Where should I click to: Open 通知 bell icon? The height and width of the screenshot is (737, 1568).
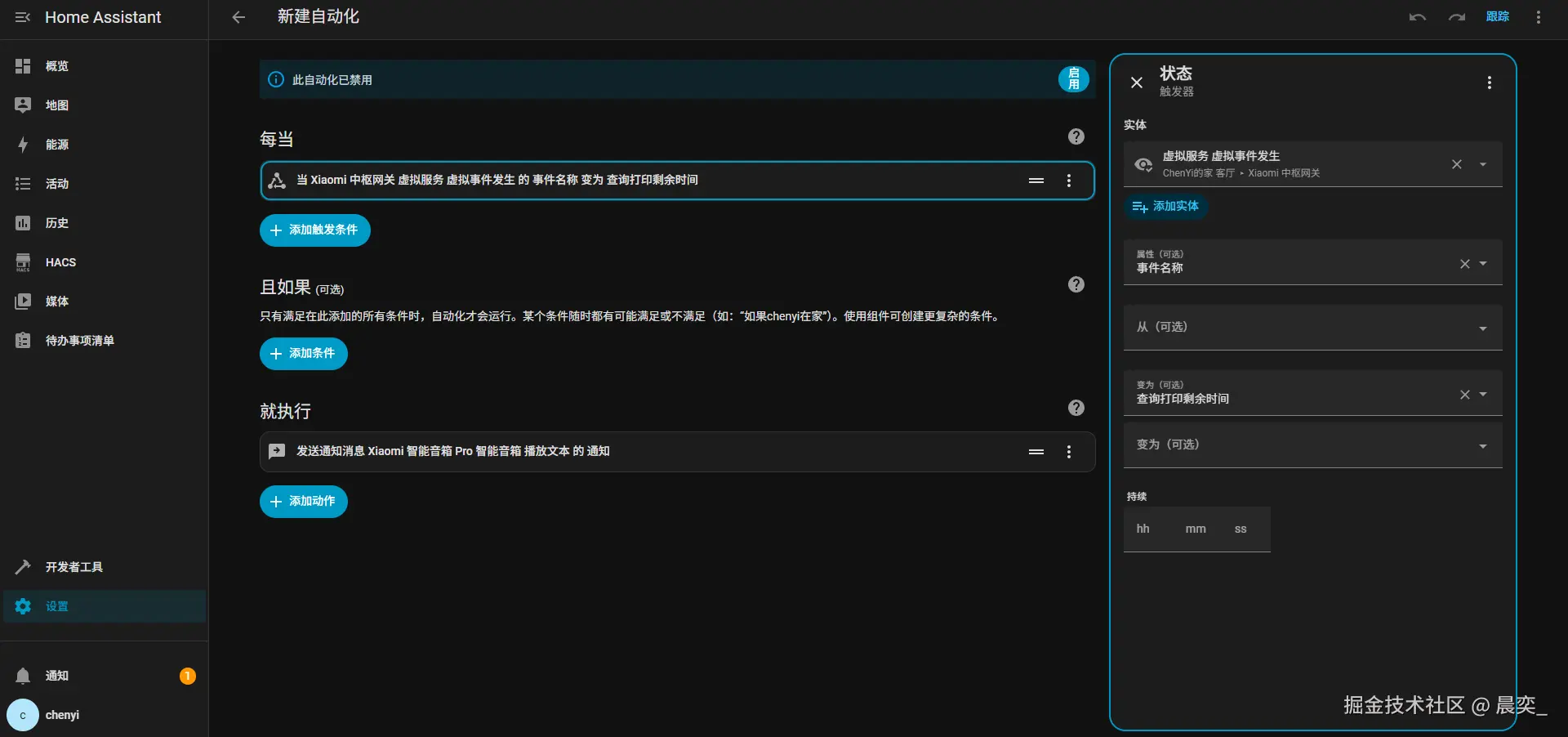(23, 676)
